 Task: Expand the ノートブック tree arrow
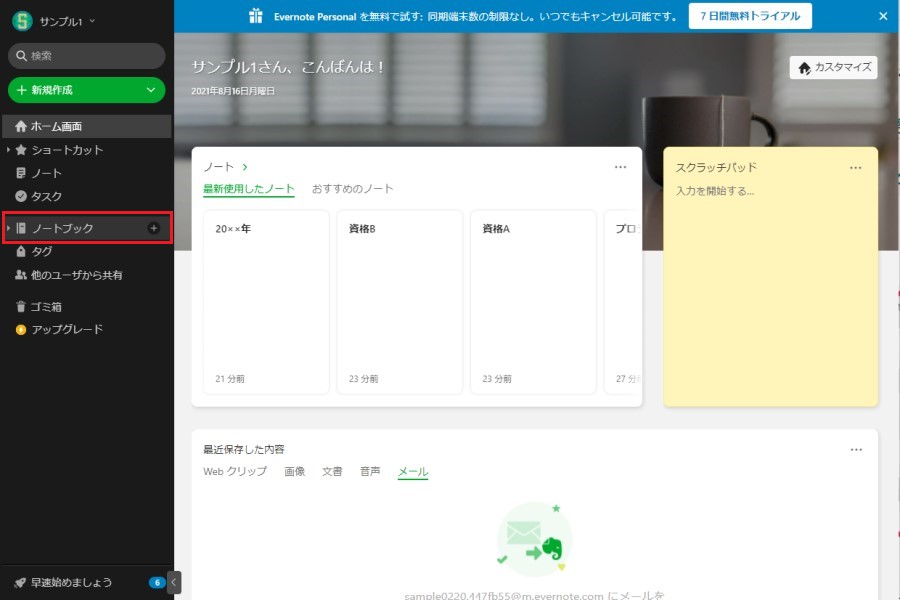tap(8, 228)
